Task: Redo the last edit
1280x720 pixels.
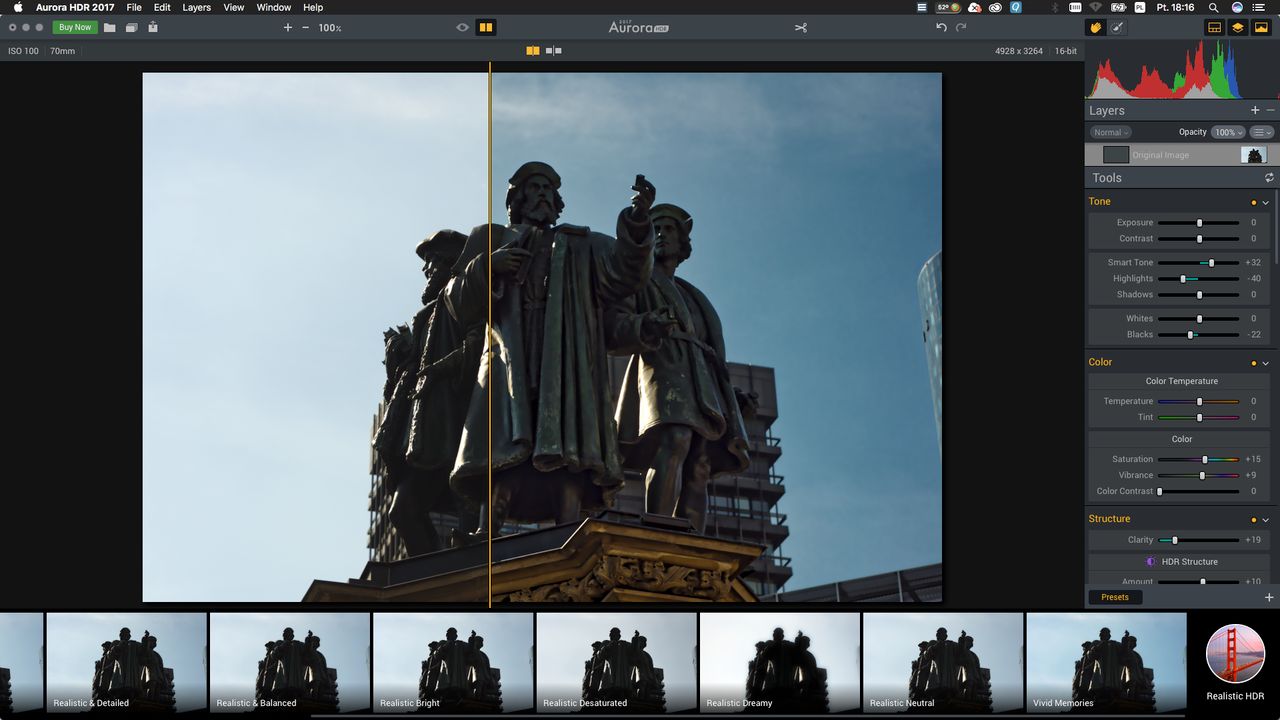Action: pos(961,27)
